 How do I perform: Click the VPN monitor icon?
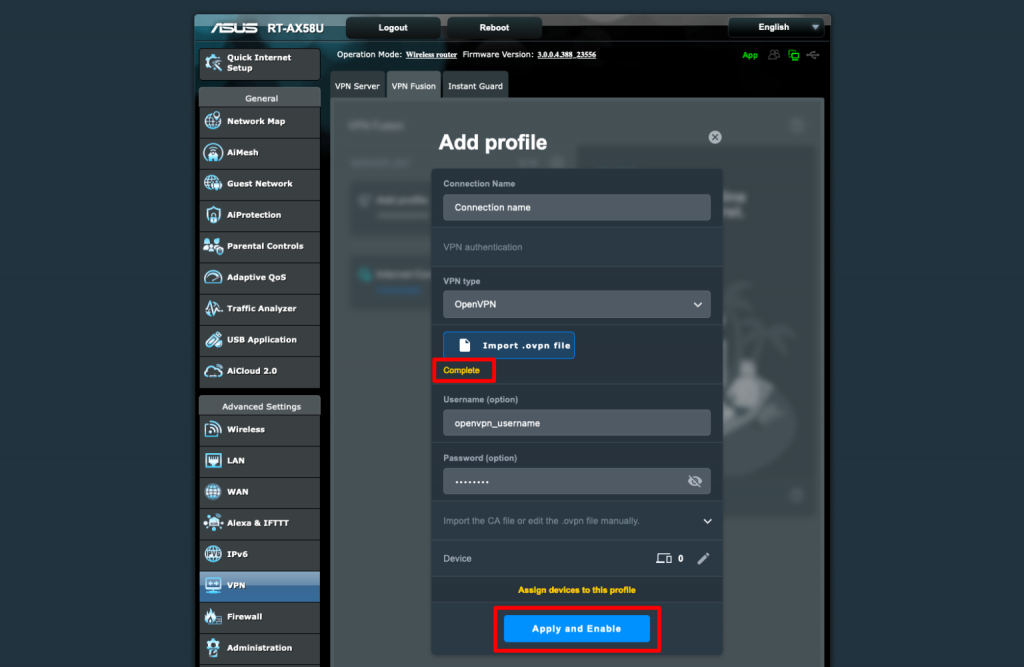pos(213,585)
